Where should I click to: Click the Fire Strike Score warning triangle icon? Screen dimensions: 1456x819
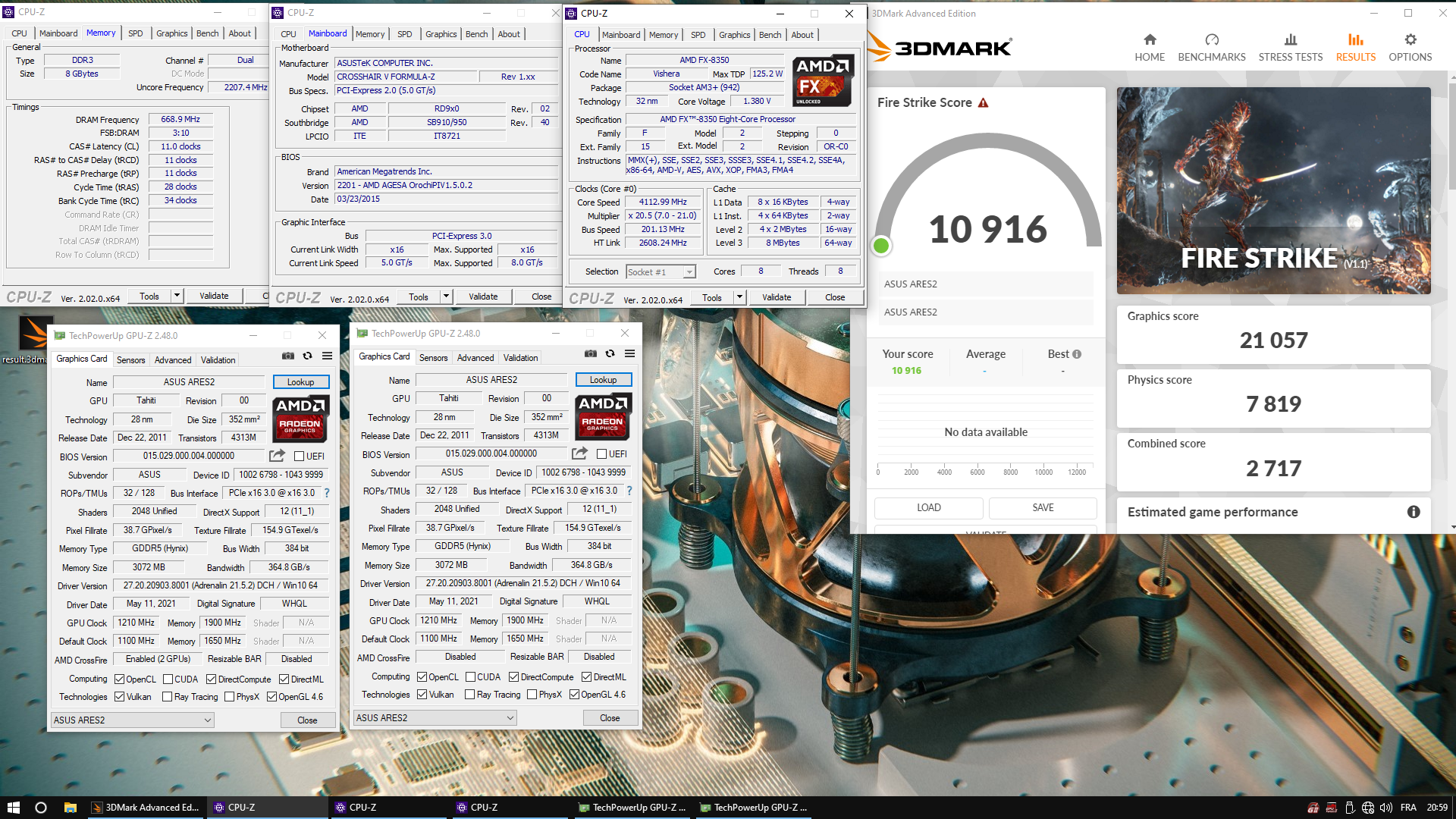[984, 103]
